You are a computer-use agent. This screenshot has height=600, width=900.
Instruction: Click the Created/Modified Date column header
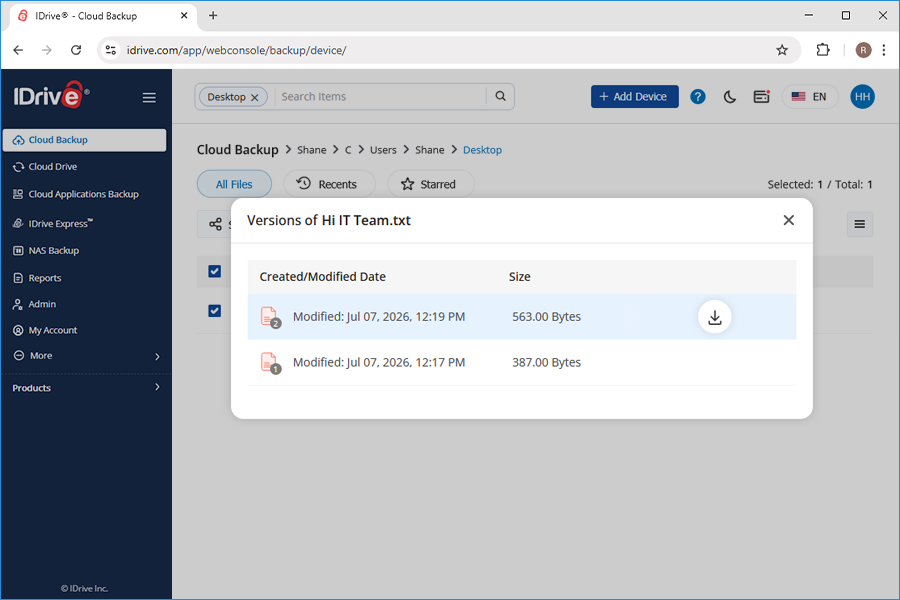click(323, 277)
